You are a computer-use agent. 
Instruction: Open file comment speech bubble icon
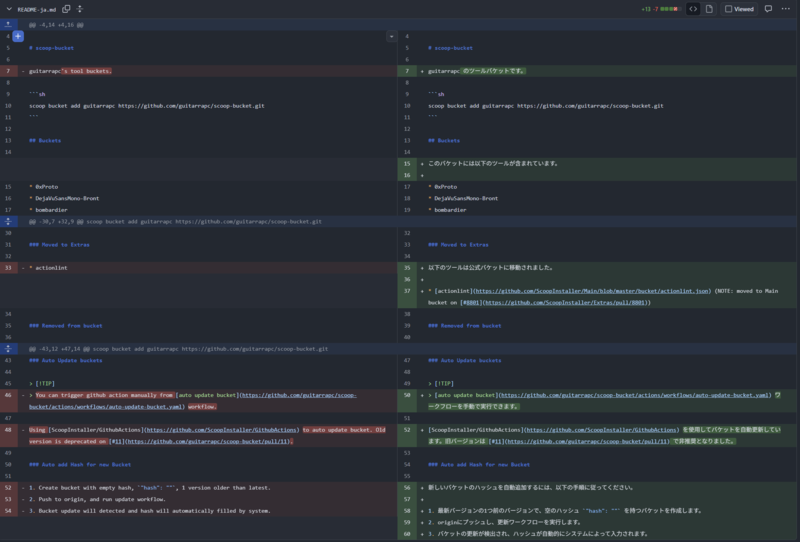pos(768,9)
